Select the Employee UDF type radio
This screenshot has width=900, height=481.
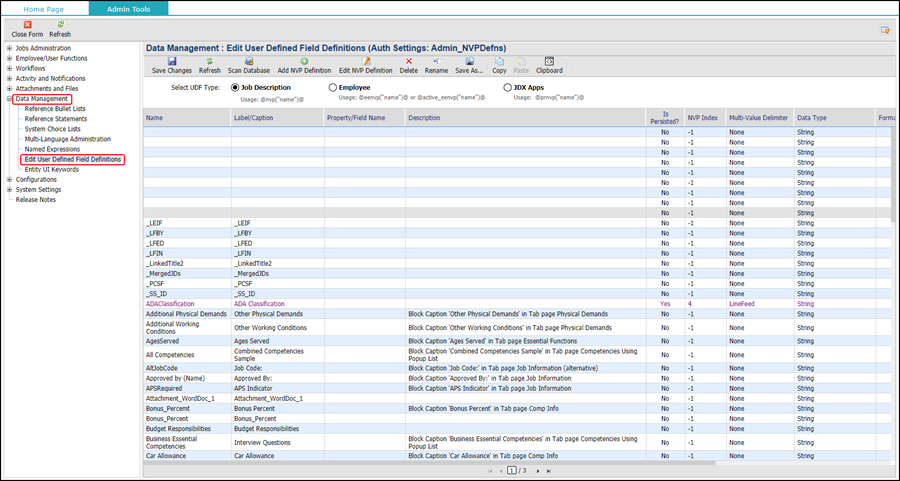tap(333, 88)
